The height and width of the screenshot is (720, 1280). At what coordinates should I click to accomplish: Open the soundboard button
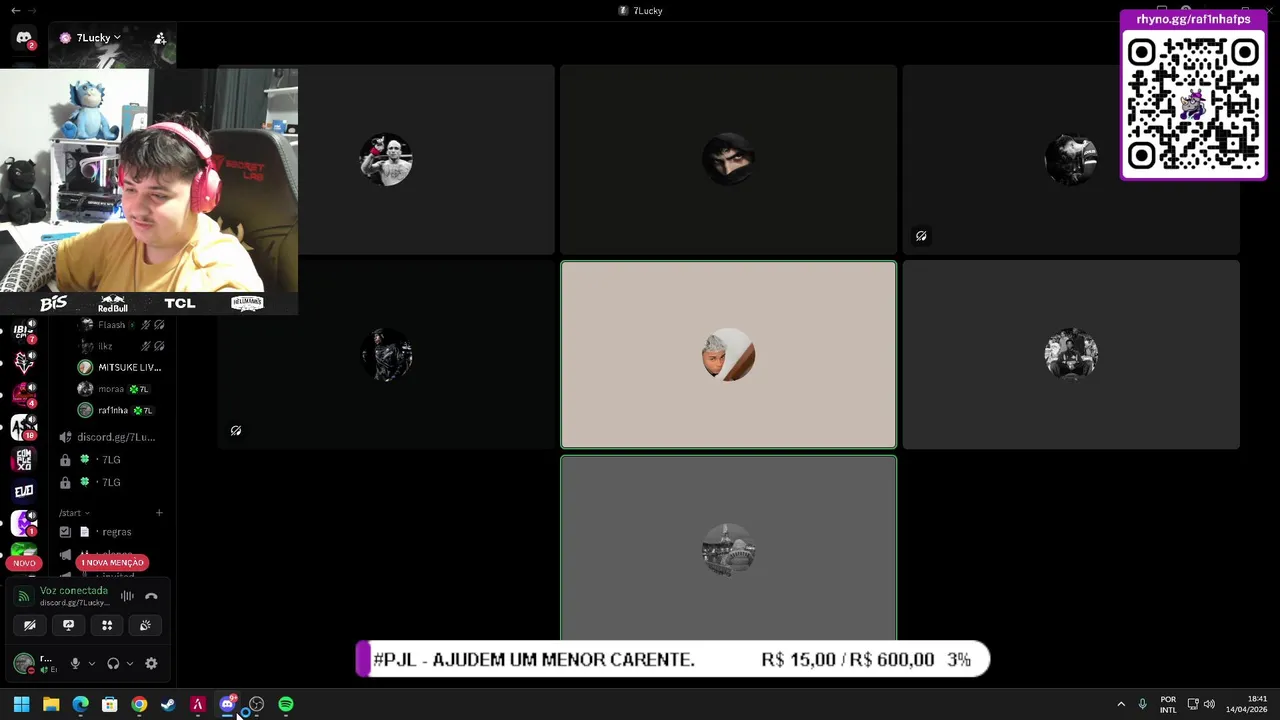coord(145,625)
